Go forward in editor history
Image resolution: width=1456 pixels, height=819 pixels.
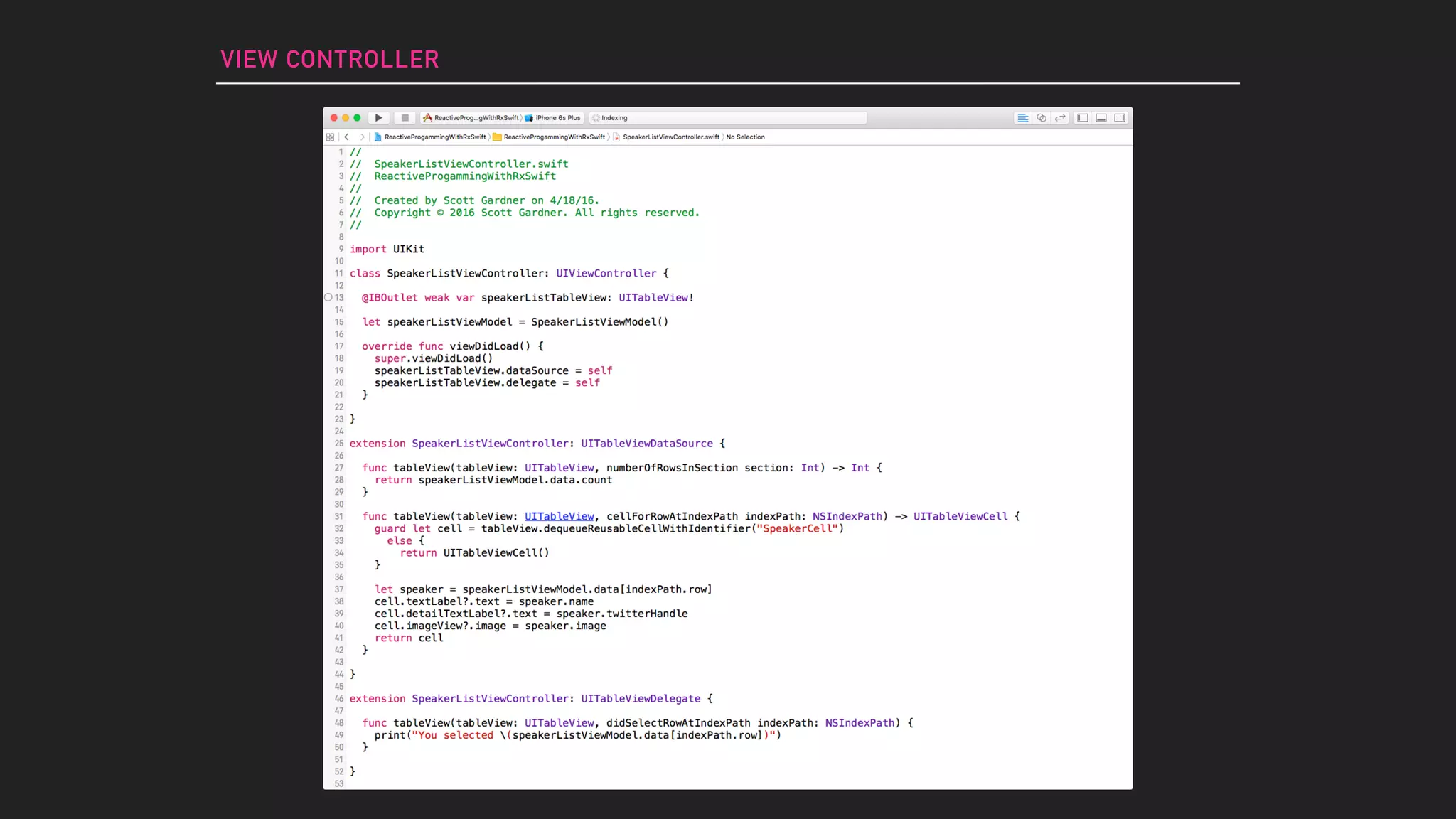pyautogui.click(x=362, y=137)
